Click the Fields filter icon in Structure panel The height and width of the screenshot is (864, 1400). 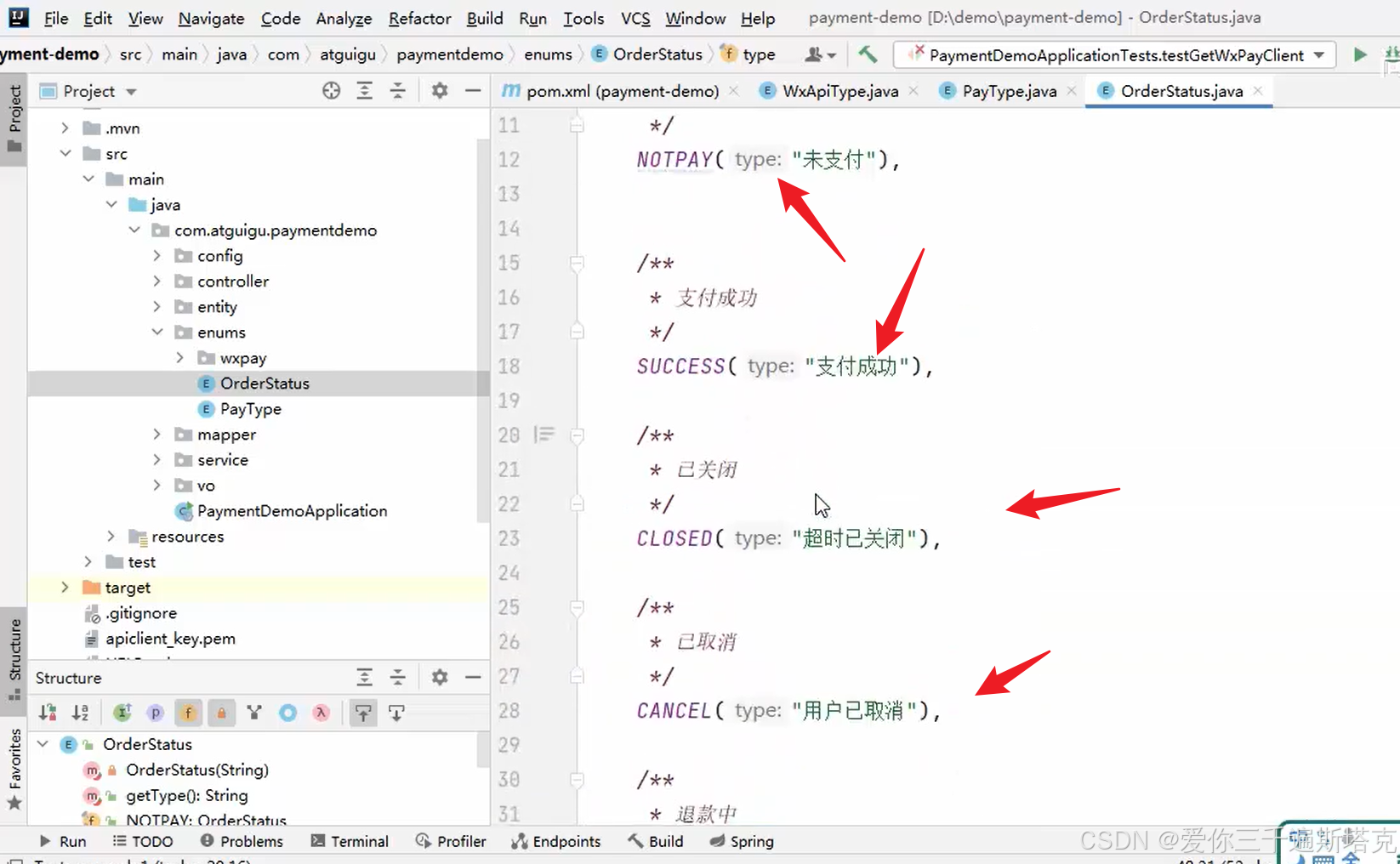[x=188, y=713]
